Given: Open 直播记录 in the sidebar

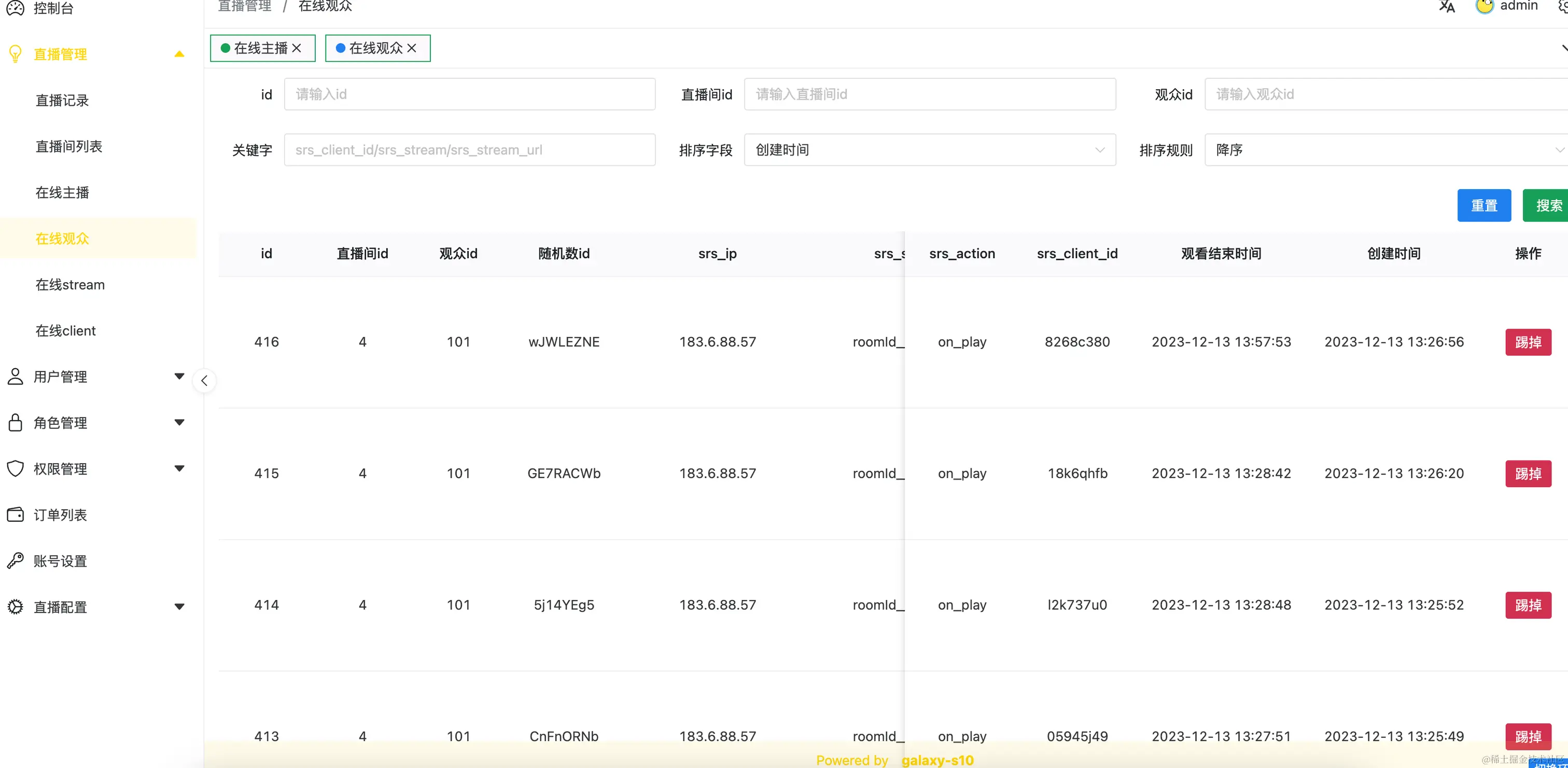Looking at the screenshot, I should coord(62,101).
